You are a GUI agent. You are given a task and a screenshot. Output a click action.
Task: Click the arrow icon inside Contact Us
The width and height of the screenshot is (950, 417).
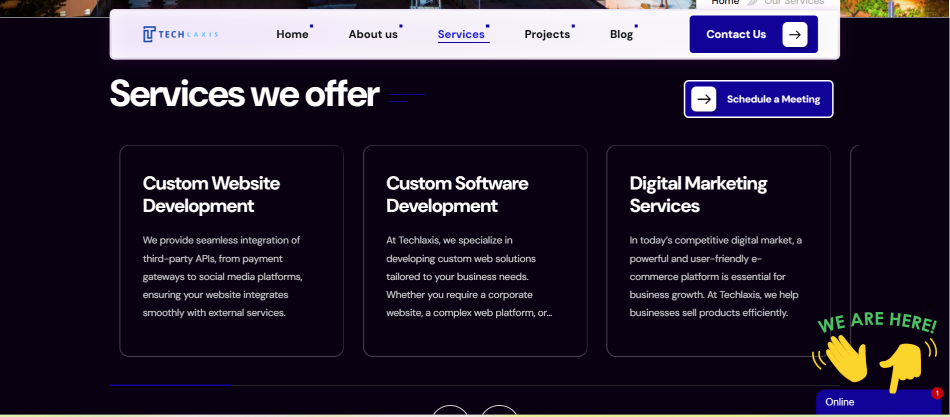pos(794,34)
